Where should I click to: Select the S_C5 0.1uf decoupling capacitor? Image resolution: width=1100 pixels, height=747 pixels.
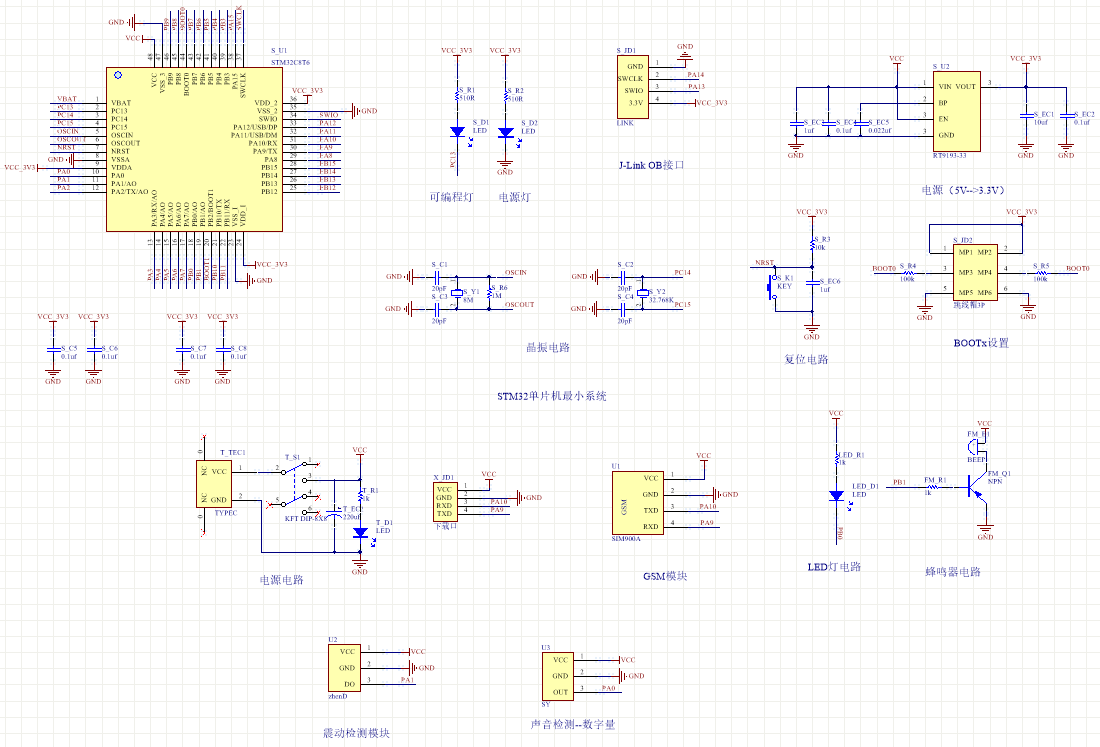coord(53,349)
